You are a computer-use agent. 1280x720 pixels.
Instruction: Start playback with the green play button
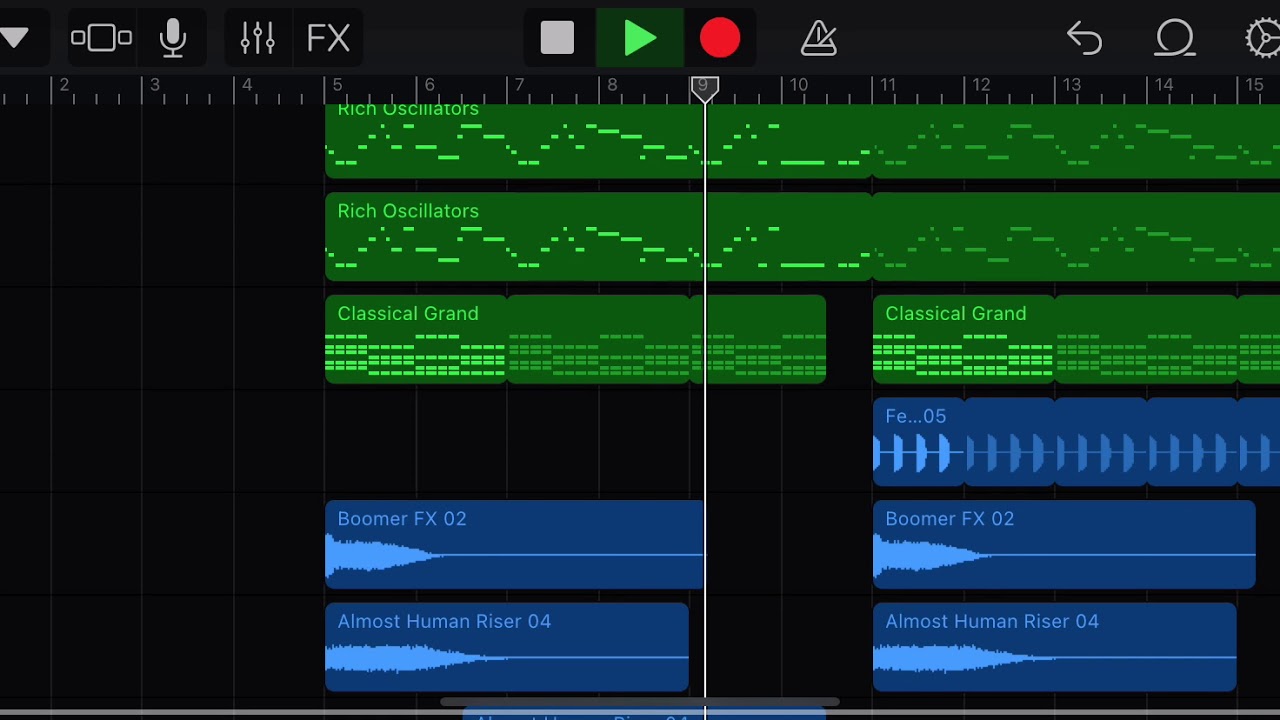pyautogui.click(x=640, y=38)
